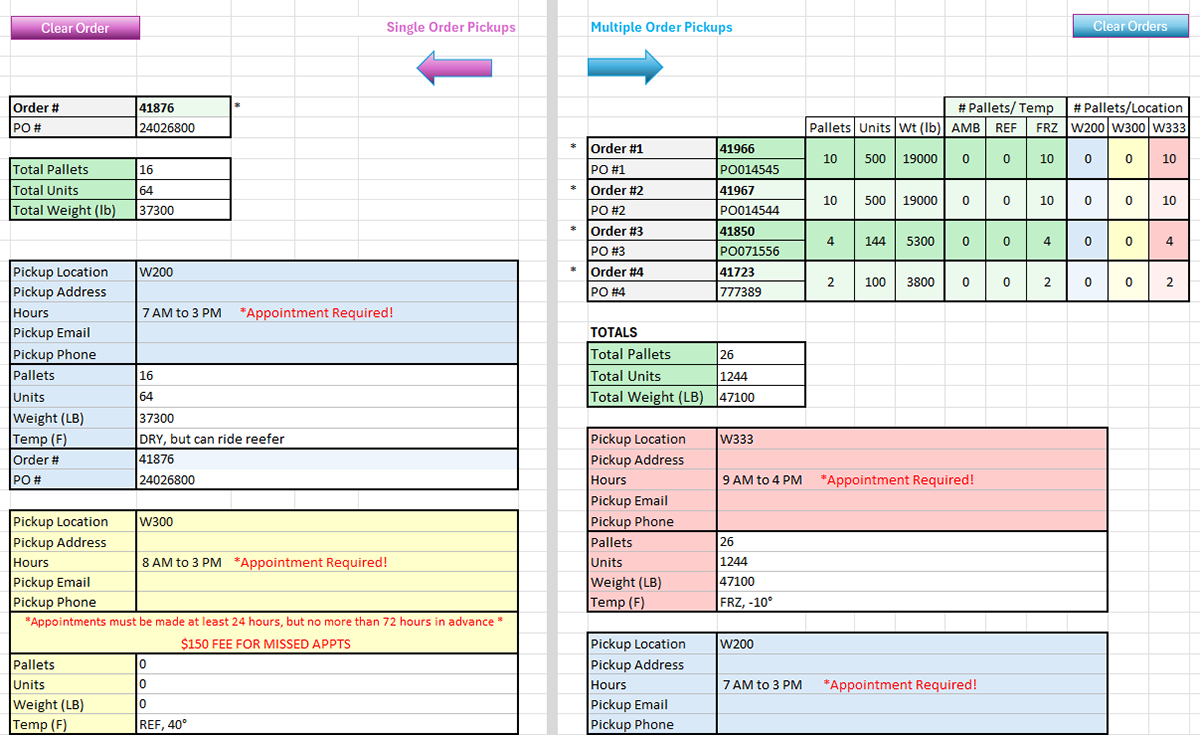Click the Clear Order button
The height and width of the screenshot is (735, 1200).
pos(75,28)
